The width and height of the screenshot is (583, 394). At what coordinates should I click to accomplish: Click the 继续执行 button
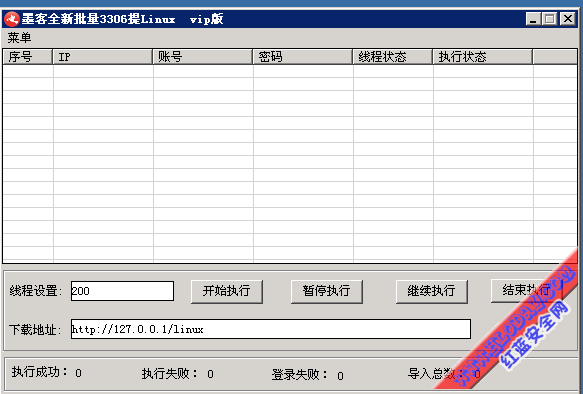click(431, 291)
